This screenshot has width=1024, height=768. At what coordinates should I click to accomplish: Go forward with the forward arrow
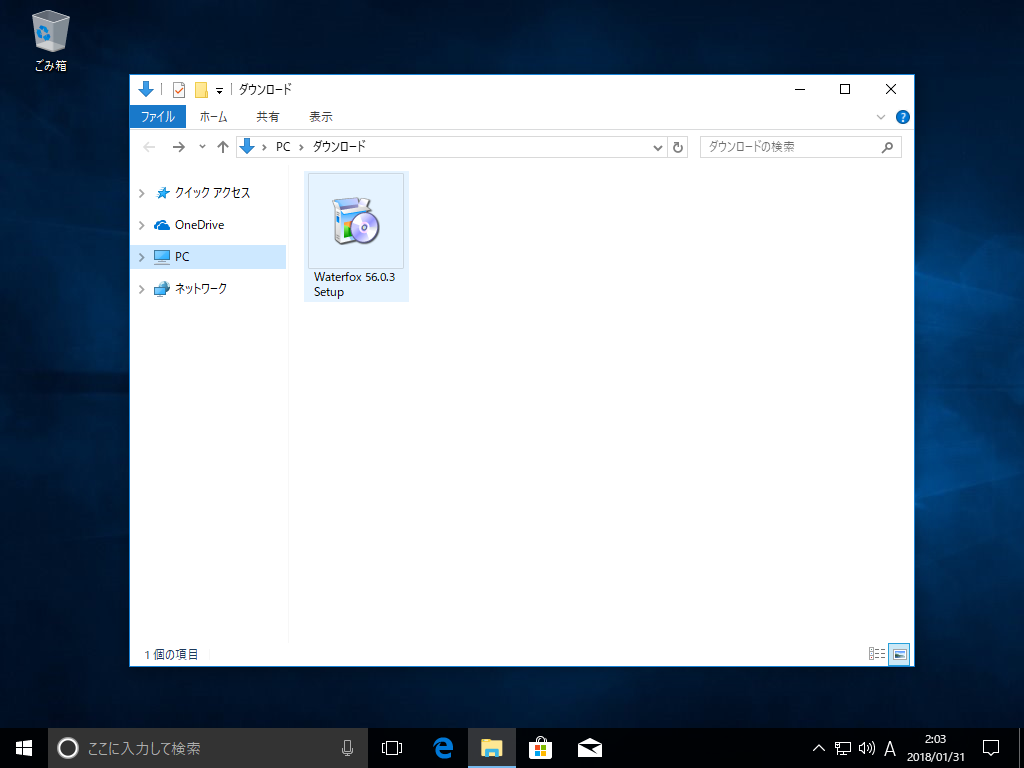coord(178,147)
